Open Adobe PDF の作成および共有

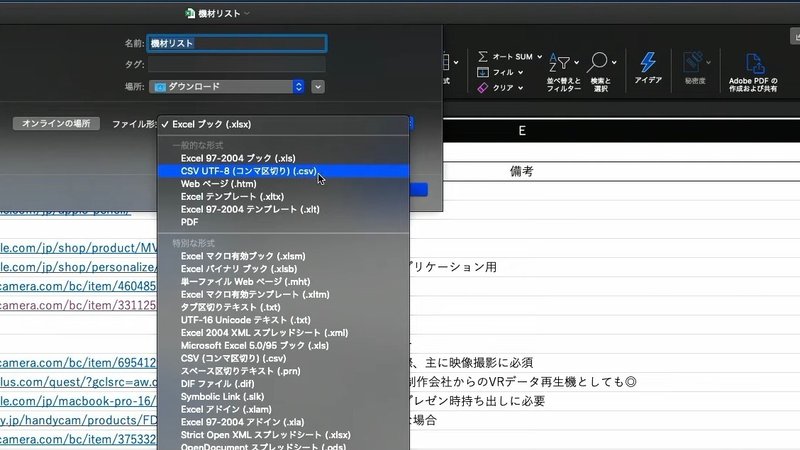click(753, 72)
